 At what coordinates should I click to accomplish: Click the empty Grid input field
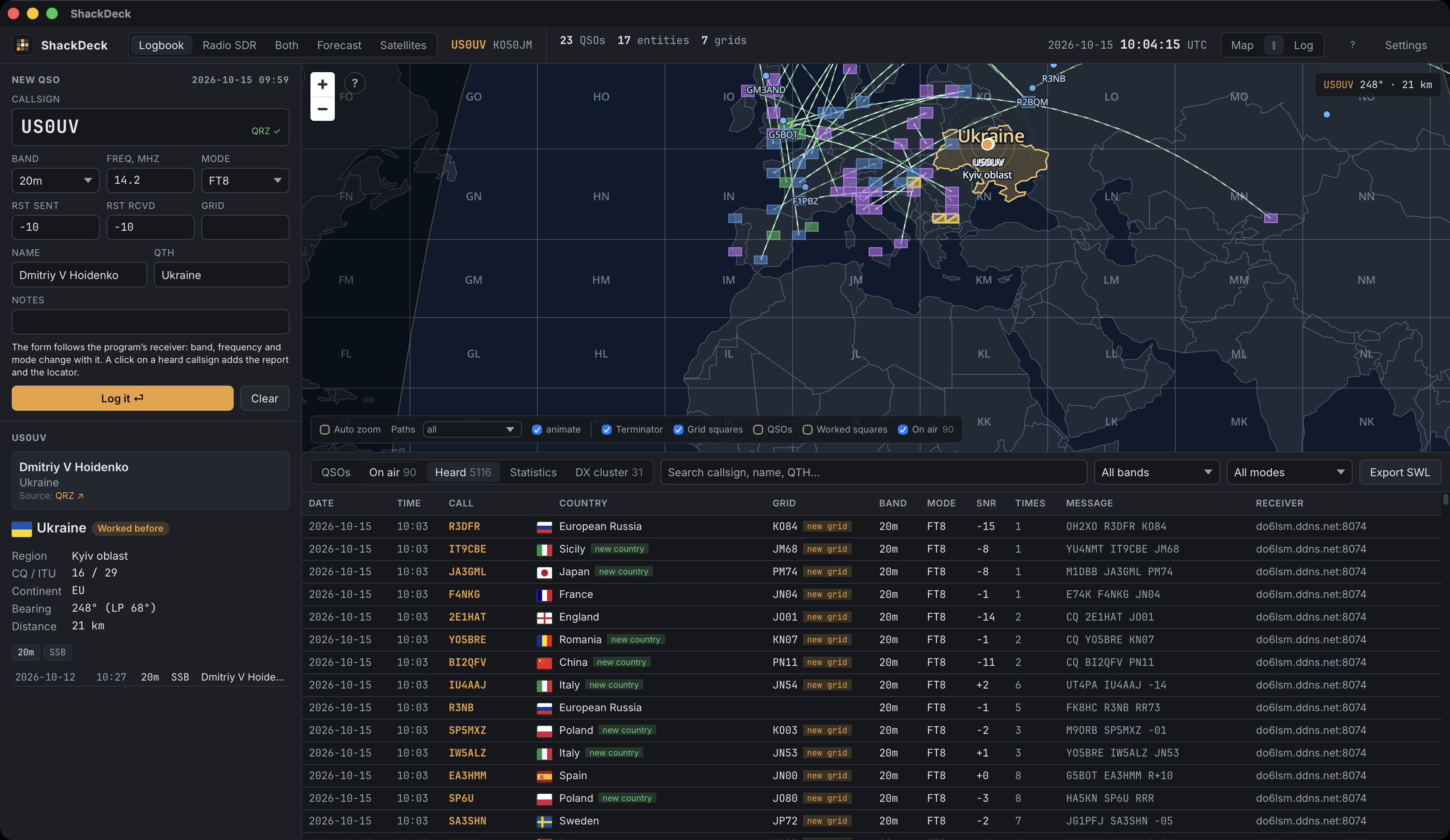point(245,227)
